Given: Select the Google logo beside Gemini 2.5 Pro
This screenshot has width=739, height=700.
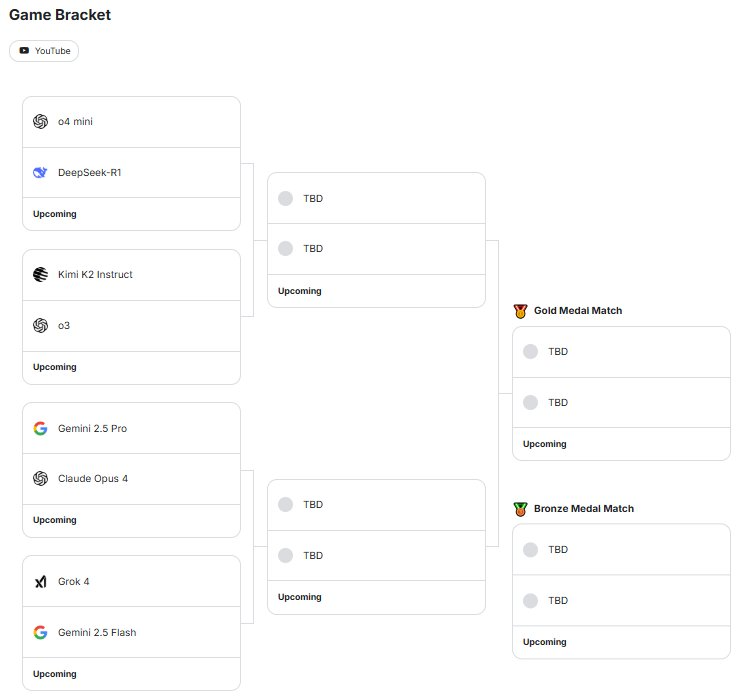Looking at the screenshot, I should 41,429.
